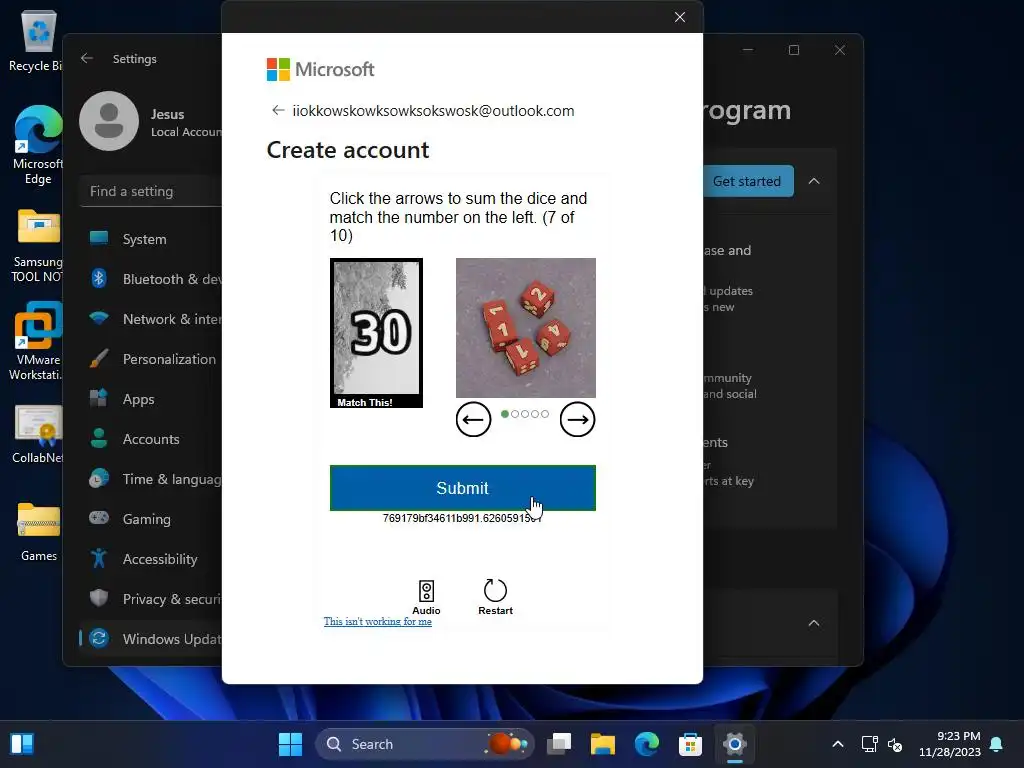The height and width of the screenshot is (768, 1024).
Task: Open the clock showing 9:23 PM
Action: 950,744
